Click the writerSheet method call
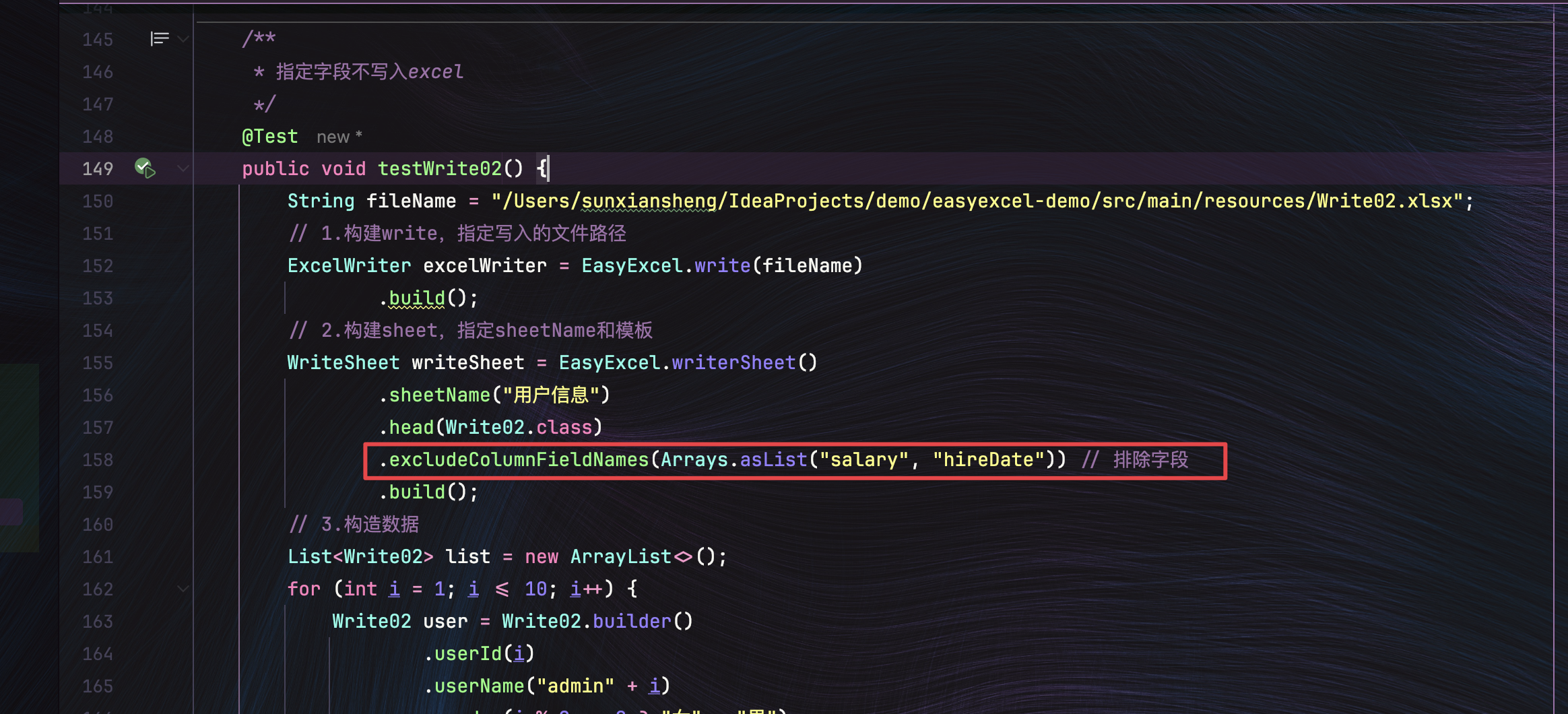The width and height of the screenshot is (1568, 714). pos(733,362)
